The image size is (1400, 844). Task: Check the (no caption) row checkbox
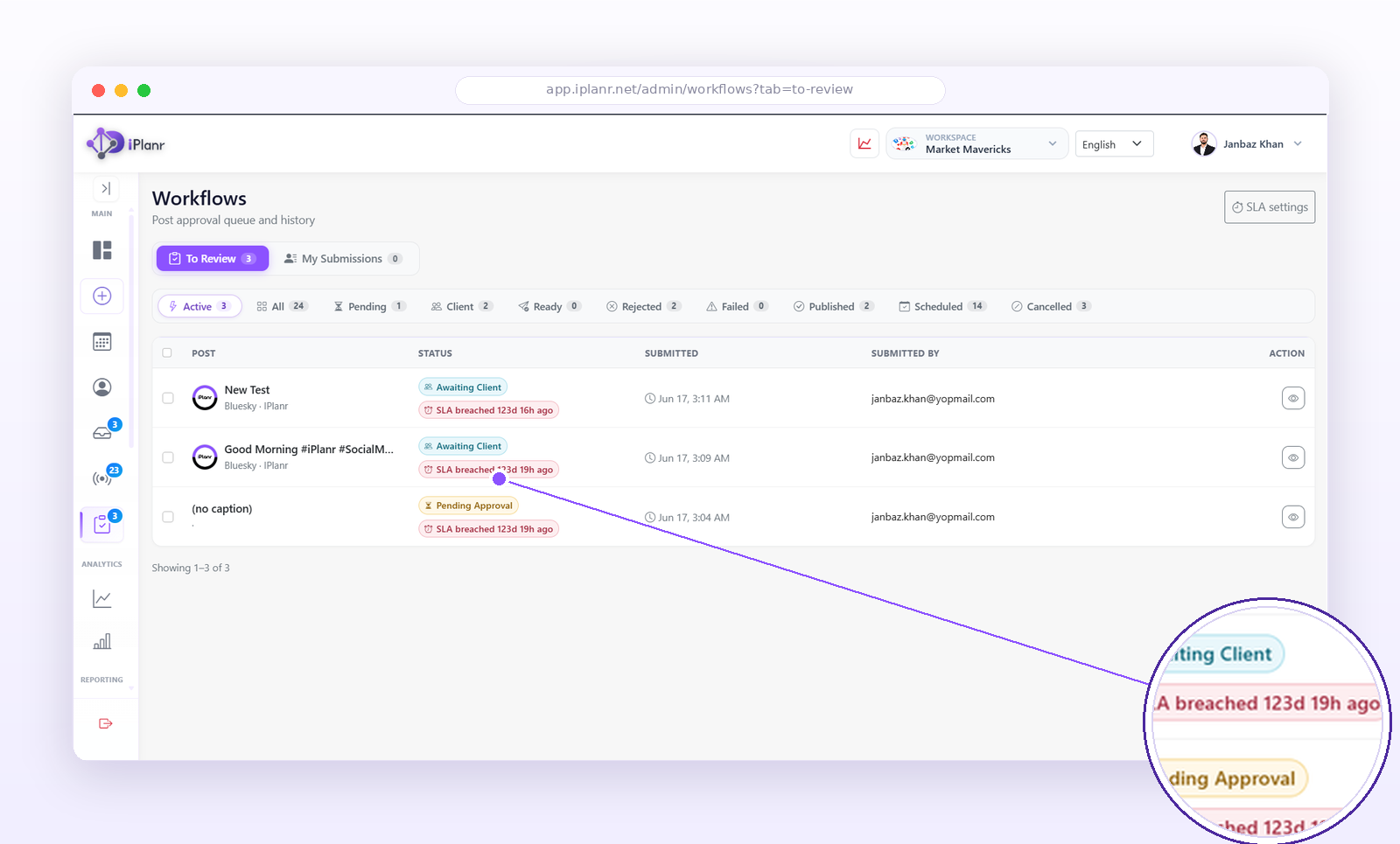[x=168, y=517]
